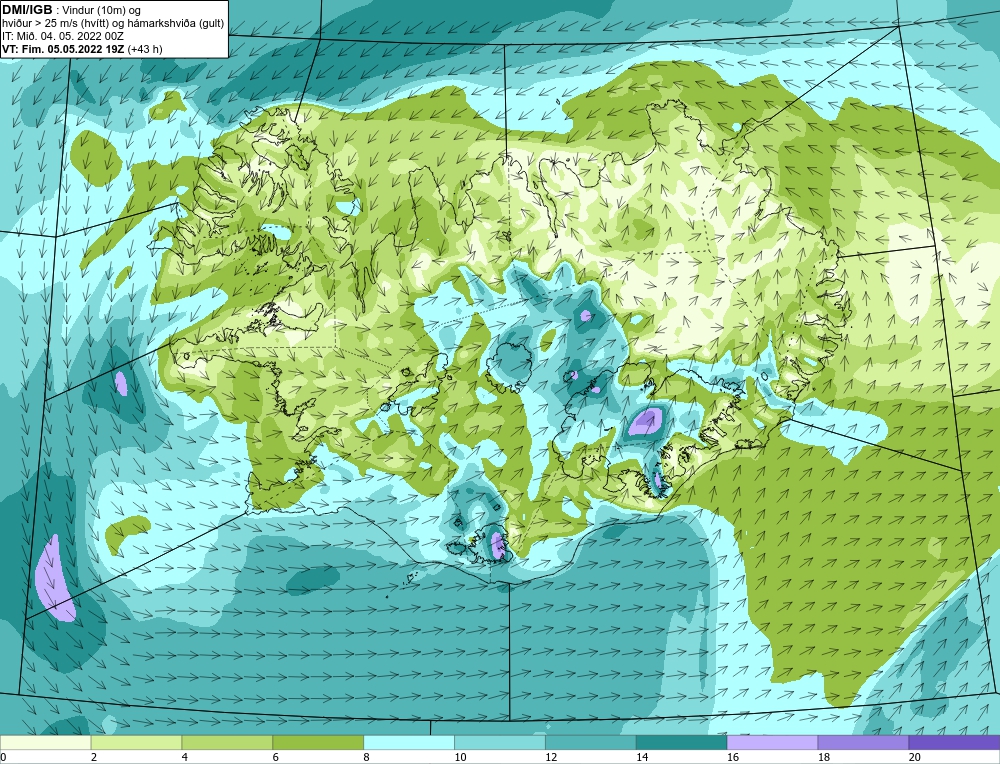Click the legend label '20'
Viewport: 1000px width, 764px height.
(915, 757)
